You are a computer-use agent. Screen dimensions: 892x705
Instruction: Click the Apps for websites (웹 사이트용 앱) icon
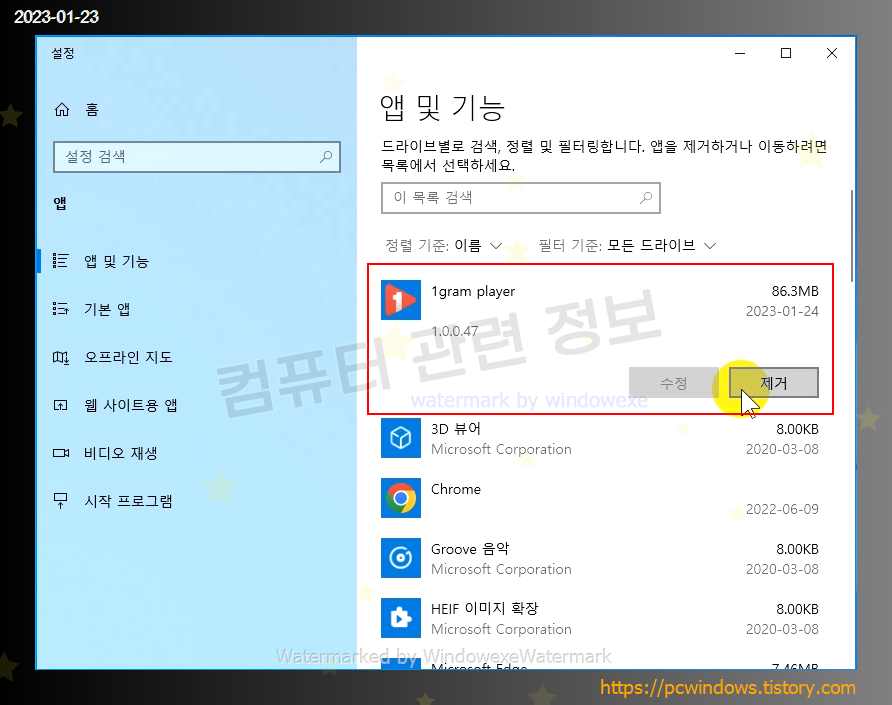[x=60, y=405]
